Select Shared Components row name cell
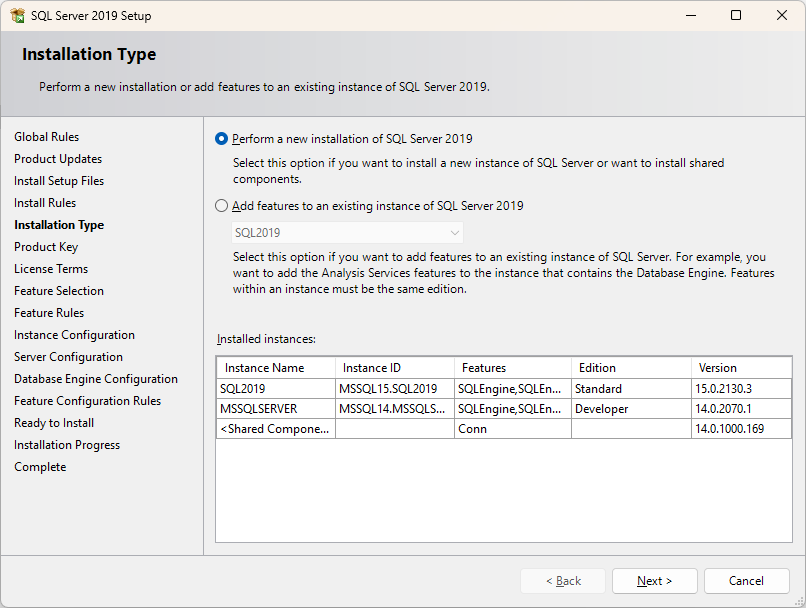Viewport: 806px width, 608px height. pos(276,429)
